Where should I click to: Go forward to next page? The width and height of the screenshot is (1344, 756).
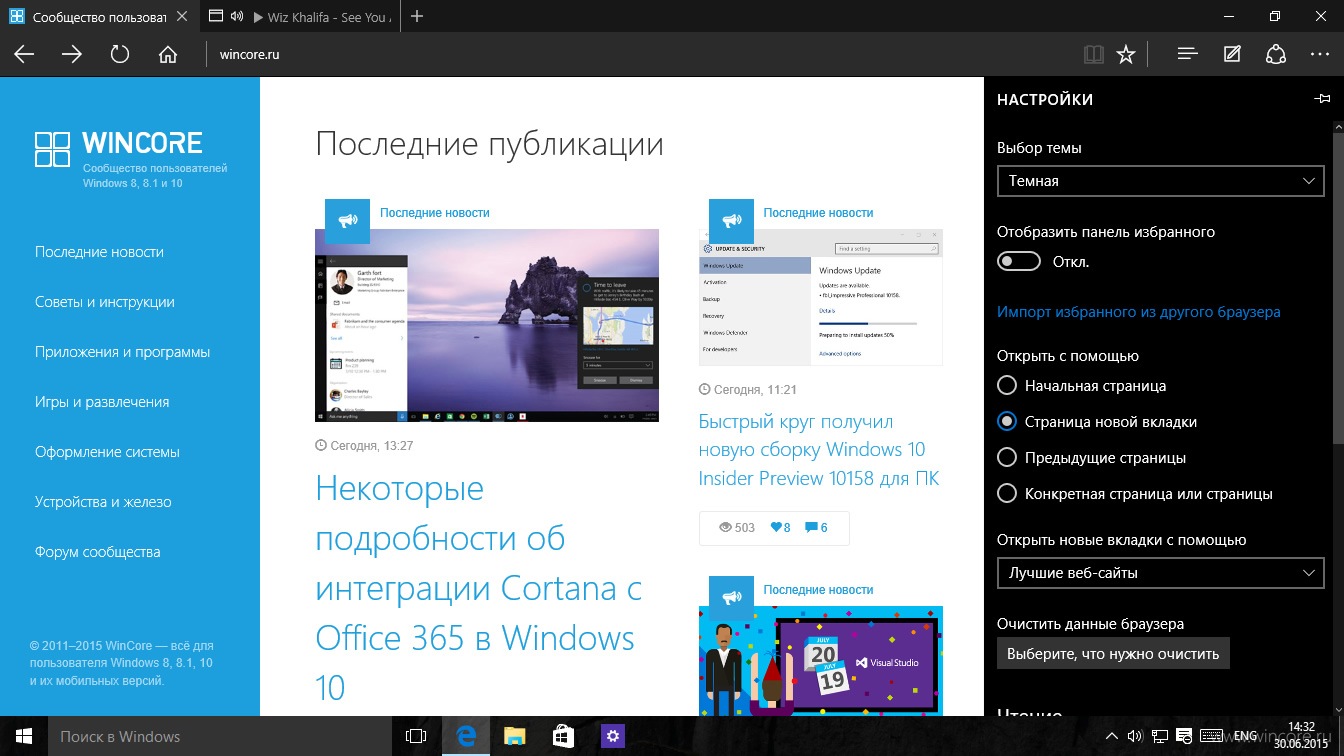[72, 54]
